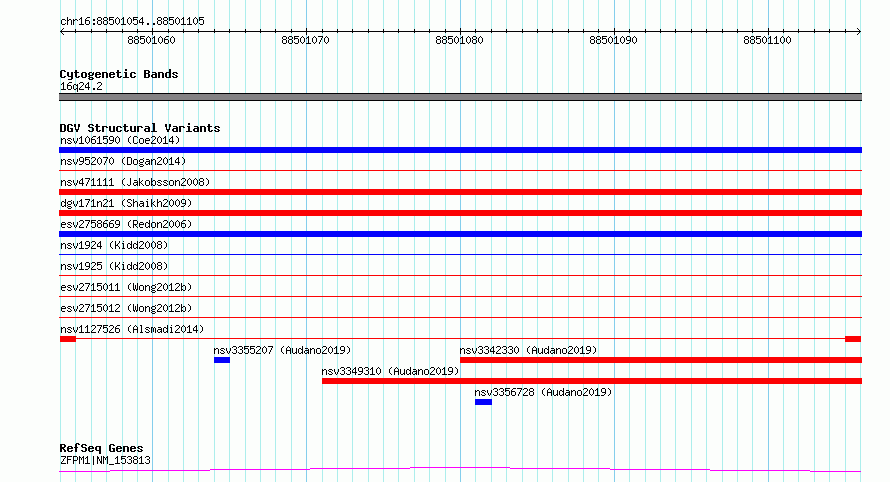Screen dimensions: 890x482
Task: Click the RefSeq Genes track title
Action: 101,448
